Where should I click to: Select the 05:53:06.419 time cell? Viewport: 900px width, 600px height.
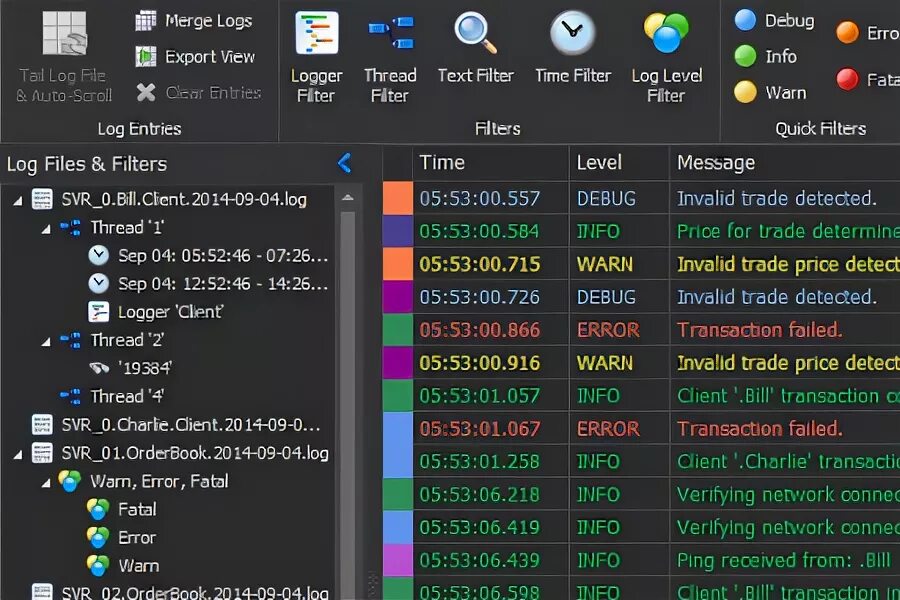pyautogui.click(x=491, y=527)
